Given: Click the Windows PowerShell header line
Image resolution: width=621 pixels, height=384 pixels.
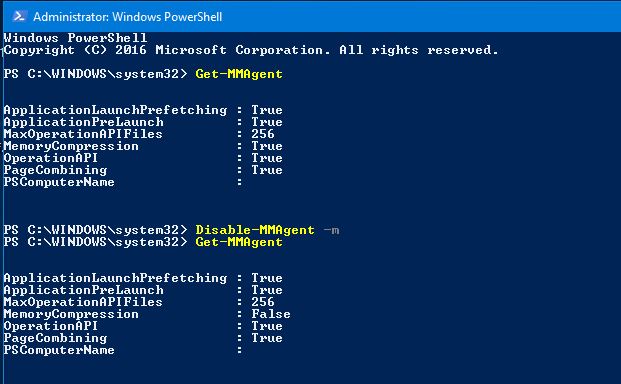Looking at the screenshot, I should click(75, 38).
